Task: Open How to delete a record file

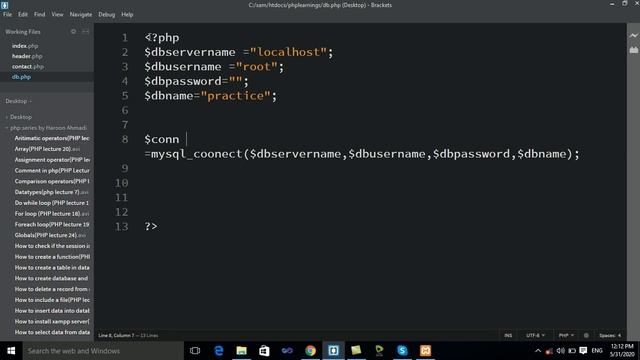Action: [52, 289]
